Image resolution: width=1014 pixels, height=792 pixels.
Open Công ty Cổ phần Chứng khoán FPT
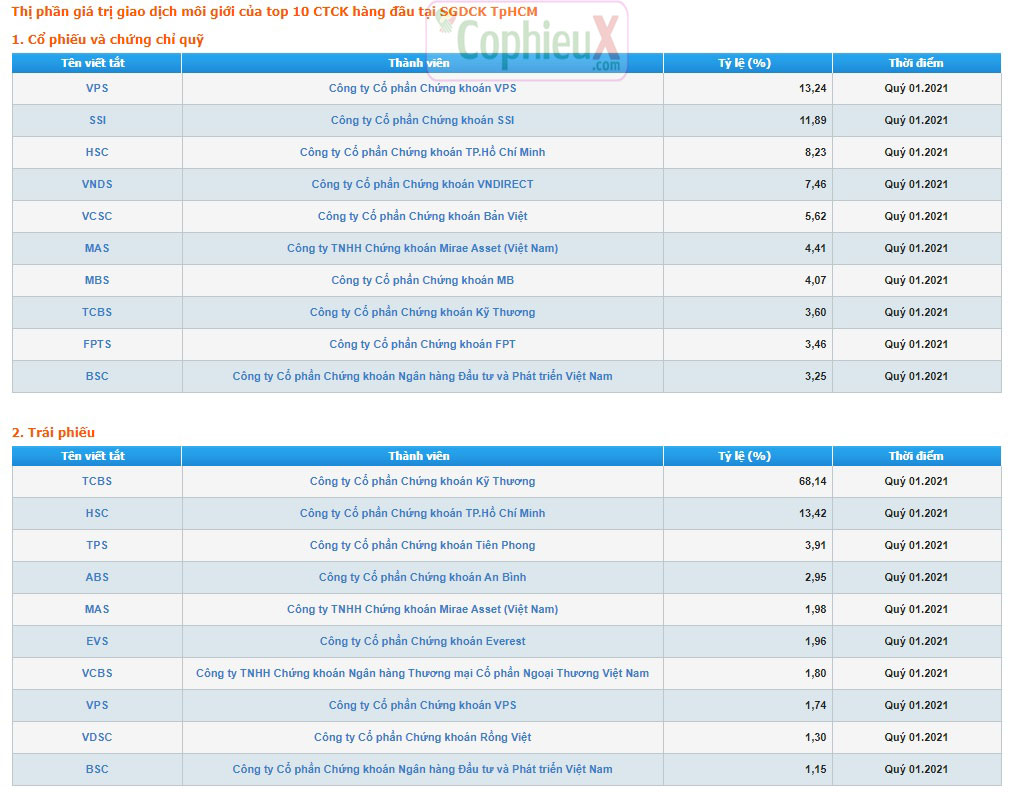(422, 344)
